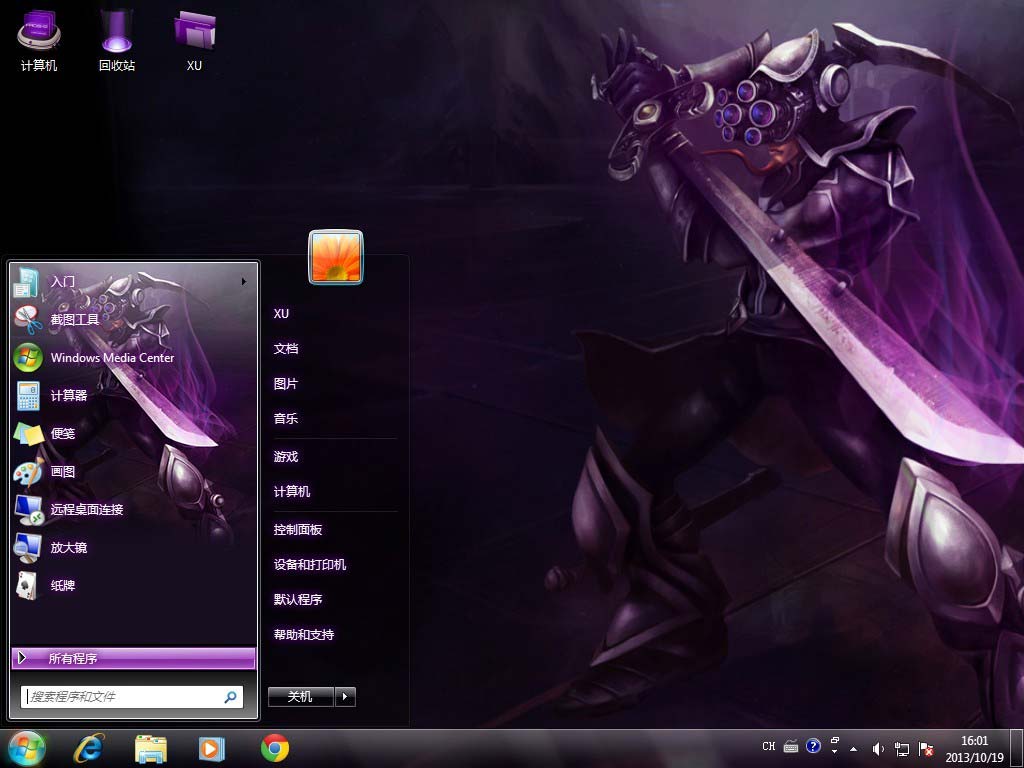Click the 搜索程序和文件 search box
The image size is (1024, 768).
(122, 696)
